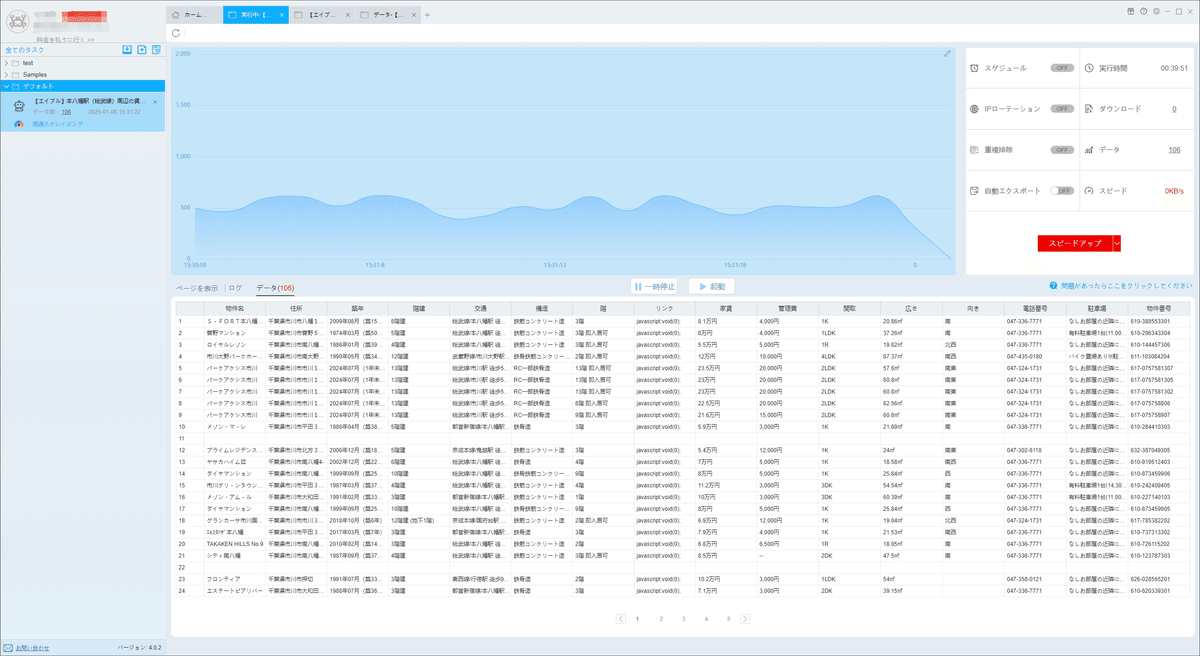Viewport: 1200px width, 656px height.
Task: Open the ログ view
Action: 236,288
